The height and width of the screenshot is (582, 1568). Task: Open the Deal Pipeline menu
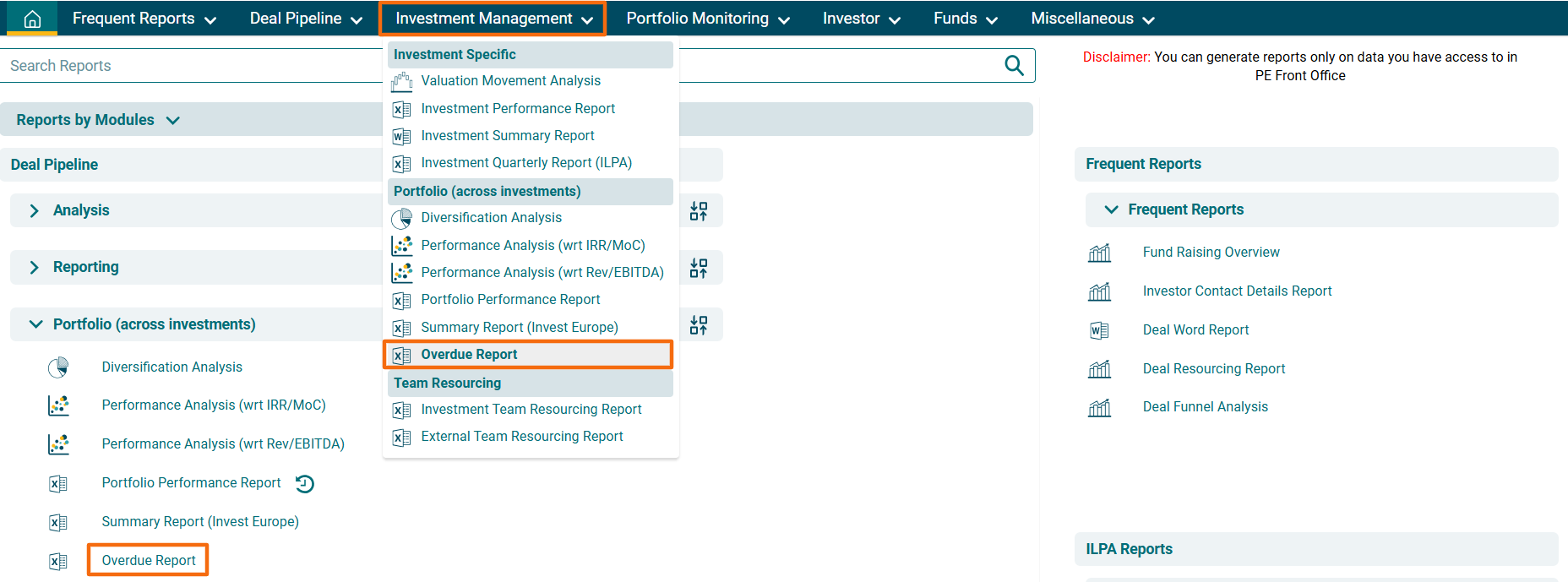click(x=305, y=19)
